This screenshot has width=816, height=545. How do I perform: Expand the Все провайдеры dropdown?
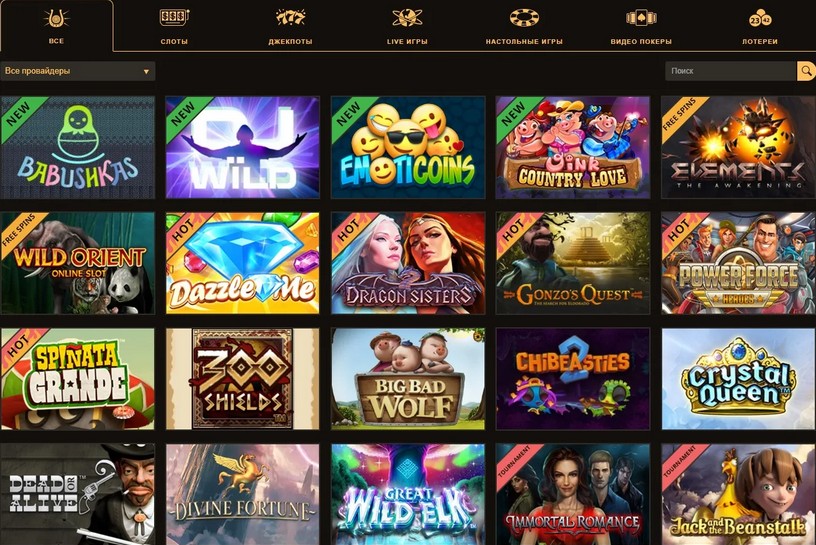78,71
